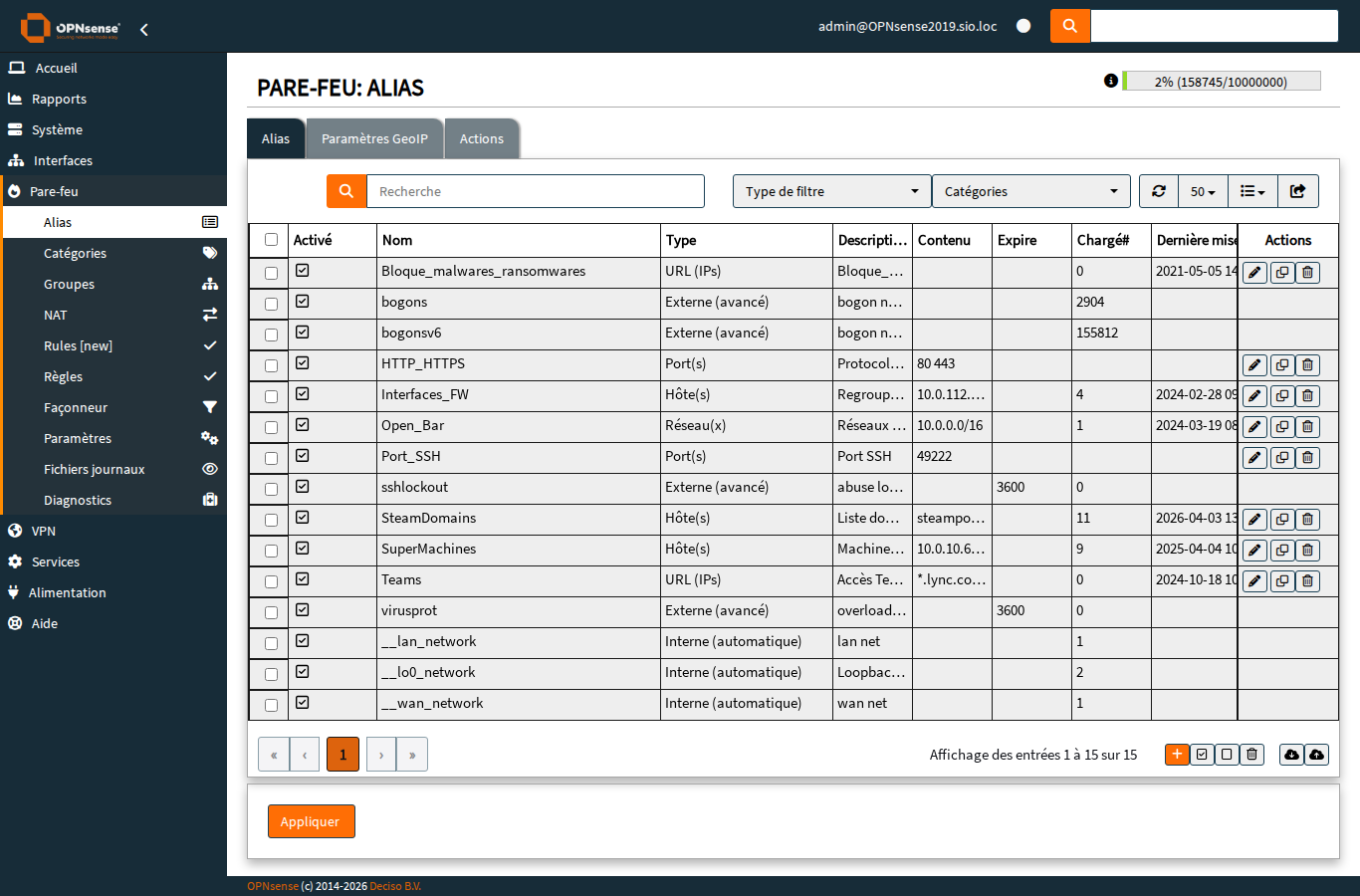The height and width of the screenshot is (896, 1360).
Task: Open the Type de filtre dropdown
Action: (832, 191)
